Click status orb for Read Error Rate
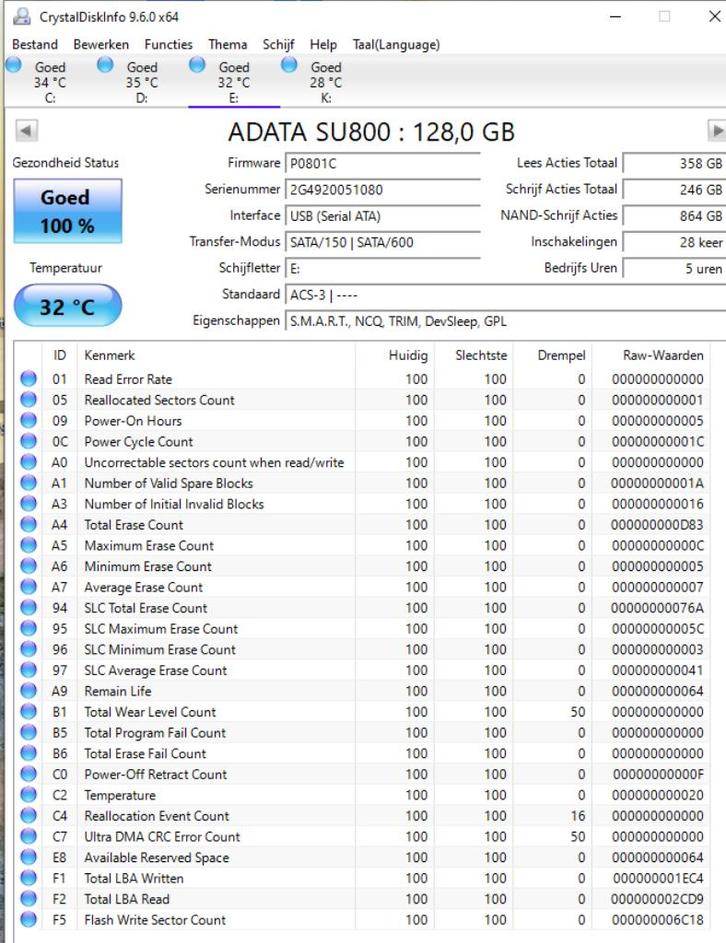726x943 pixels. click(x=28, y=379)
